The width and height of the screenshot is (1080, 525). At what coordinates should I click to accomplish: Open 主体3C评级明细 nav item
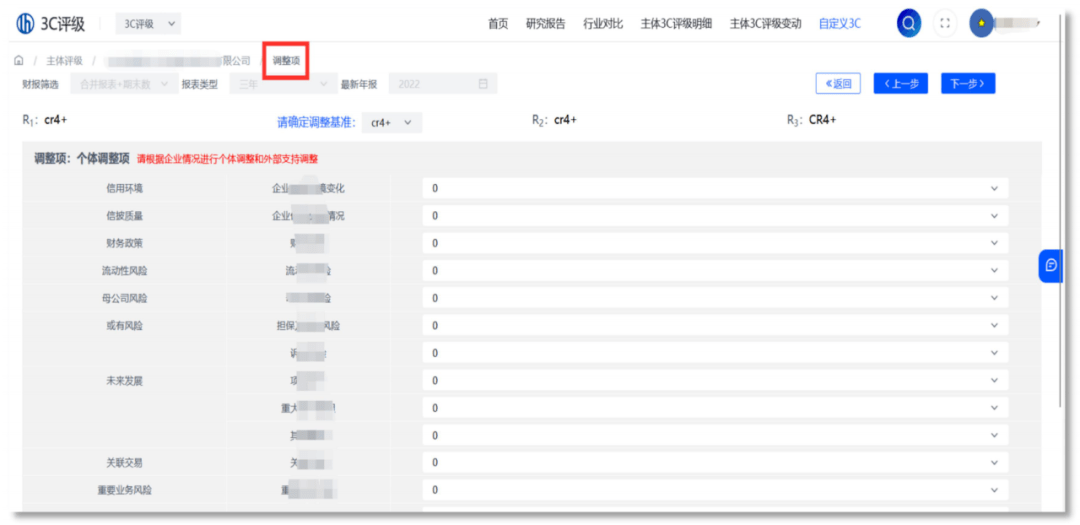676,24
